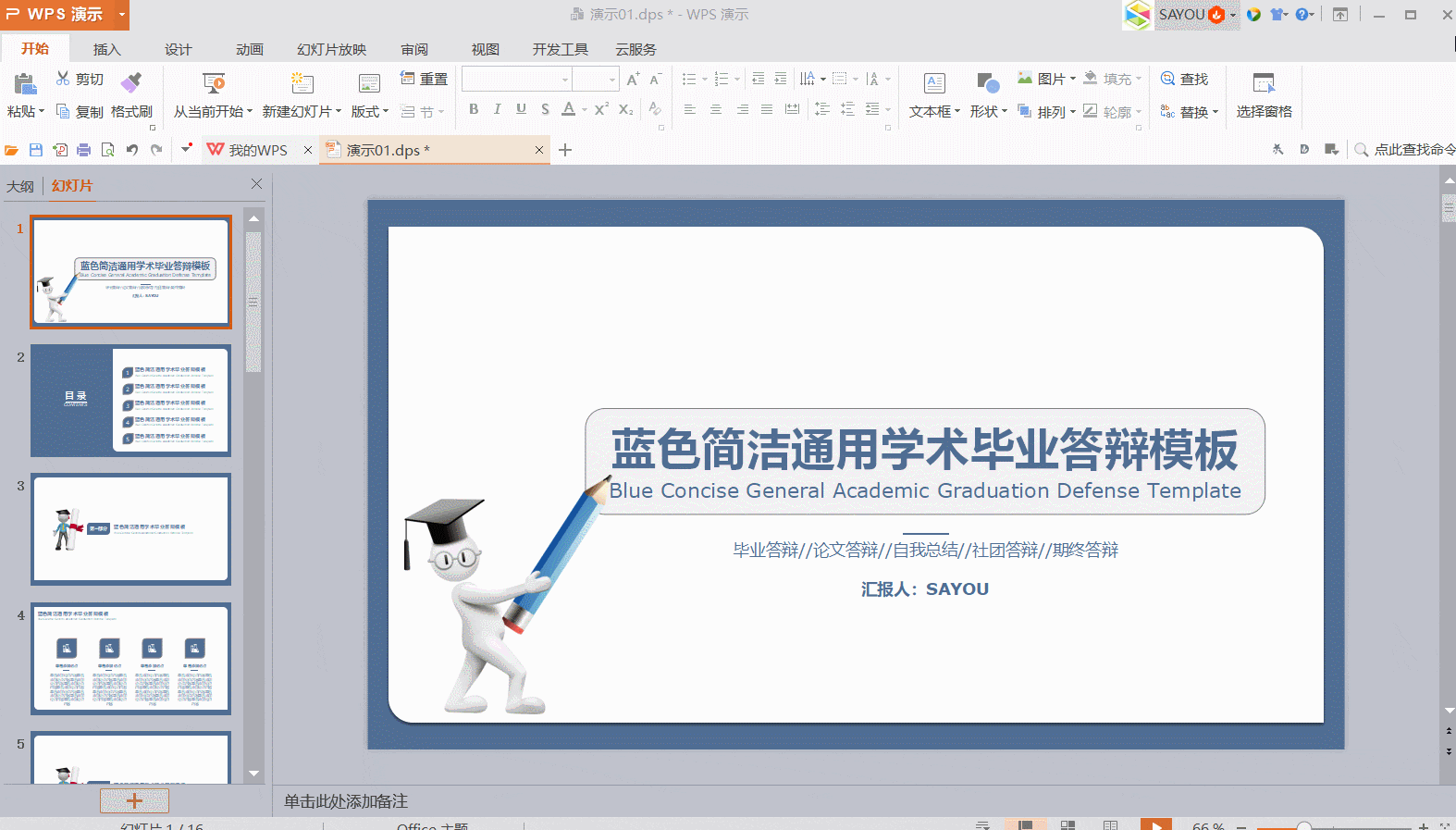Viewport: 1456px width, 830px height.
Task: Click the font color A swatch
Action: click(x=569, y=109)
